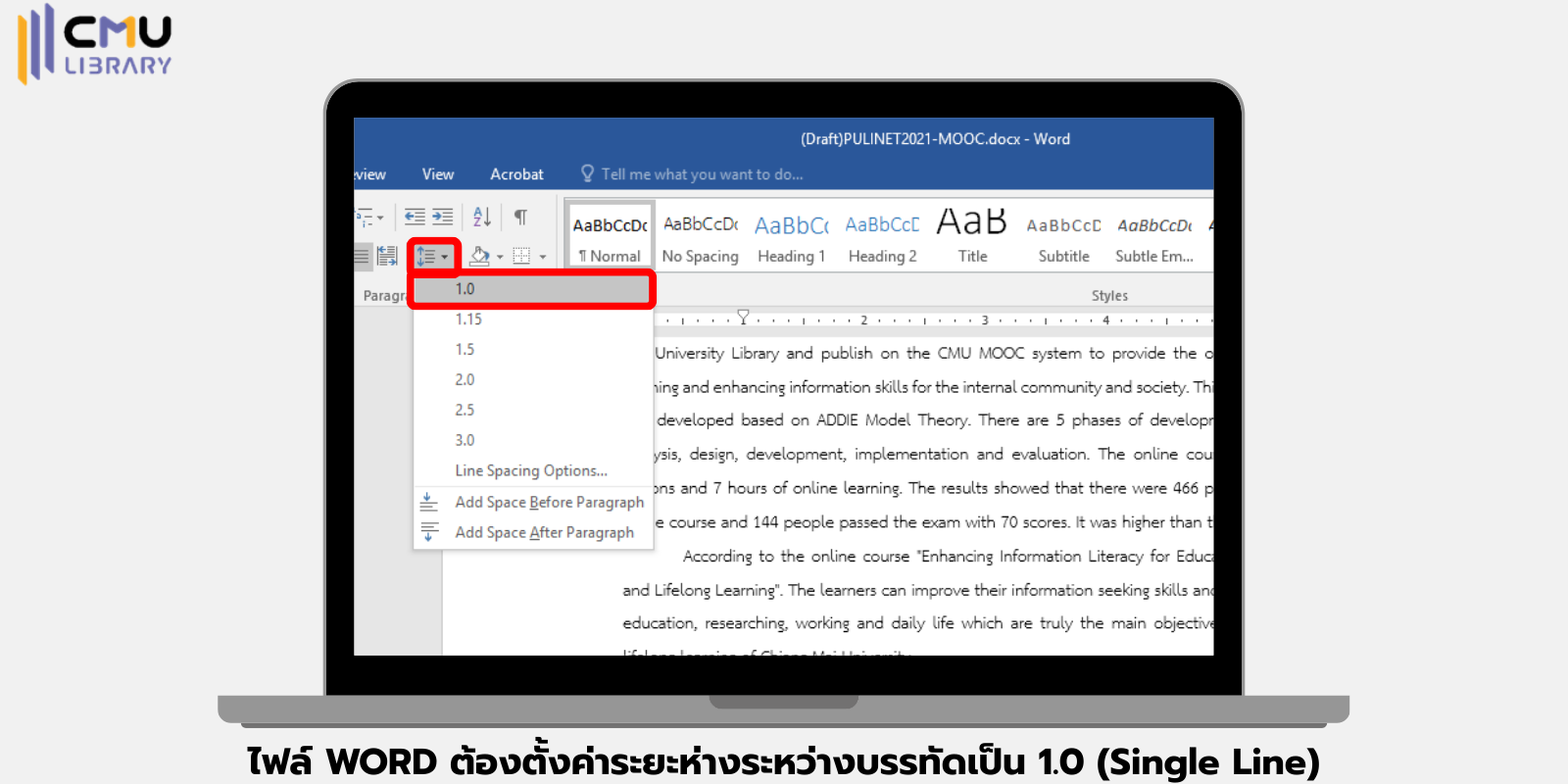Expand the Multilevel List dropdown arrow
Screen dimensions: 1568x784
380,218
